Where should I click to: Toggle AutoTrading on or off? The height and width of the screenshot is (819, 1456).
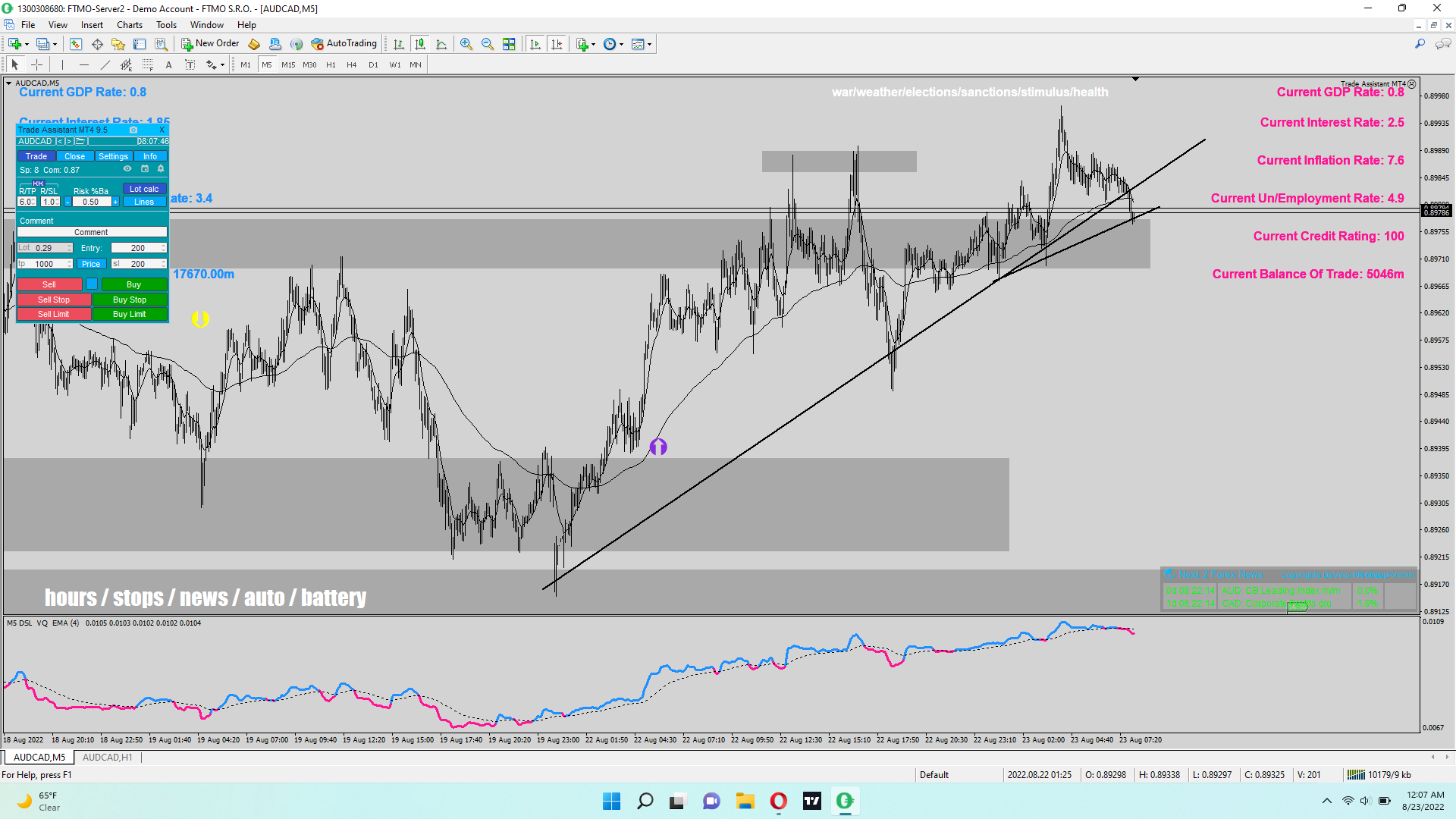[x=344, y=44]
